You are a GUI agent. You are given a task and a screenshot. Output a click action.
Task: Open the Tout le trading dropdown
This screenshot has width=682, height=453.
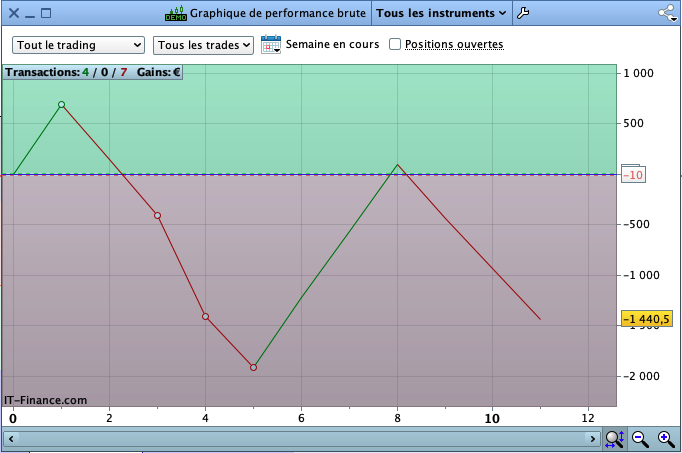(78, 45)
